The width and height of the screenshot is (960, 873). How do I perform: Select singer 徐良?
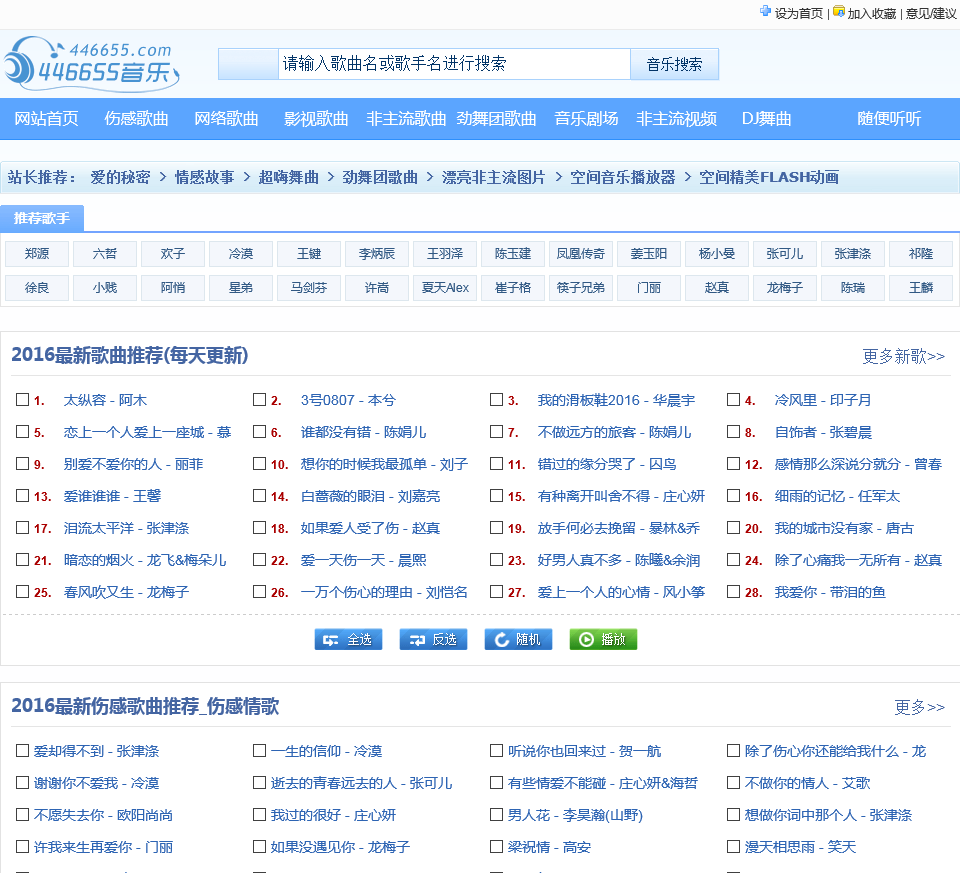click(37, 288)
